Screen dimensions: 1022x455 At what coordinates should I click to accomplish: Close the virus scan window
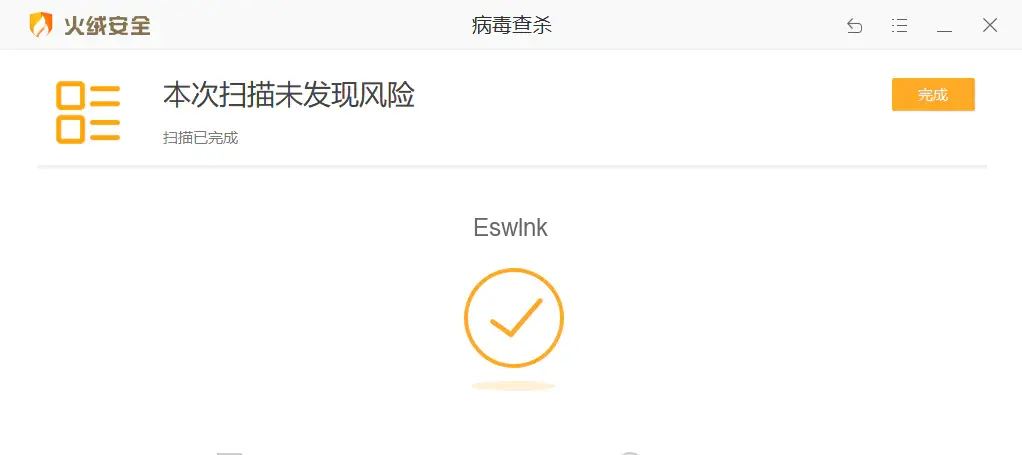tap(989, 25)
